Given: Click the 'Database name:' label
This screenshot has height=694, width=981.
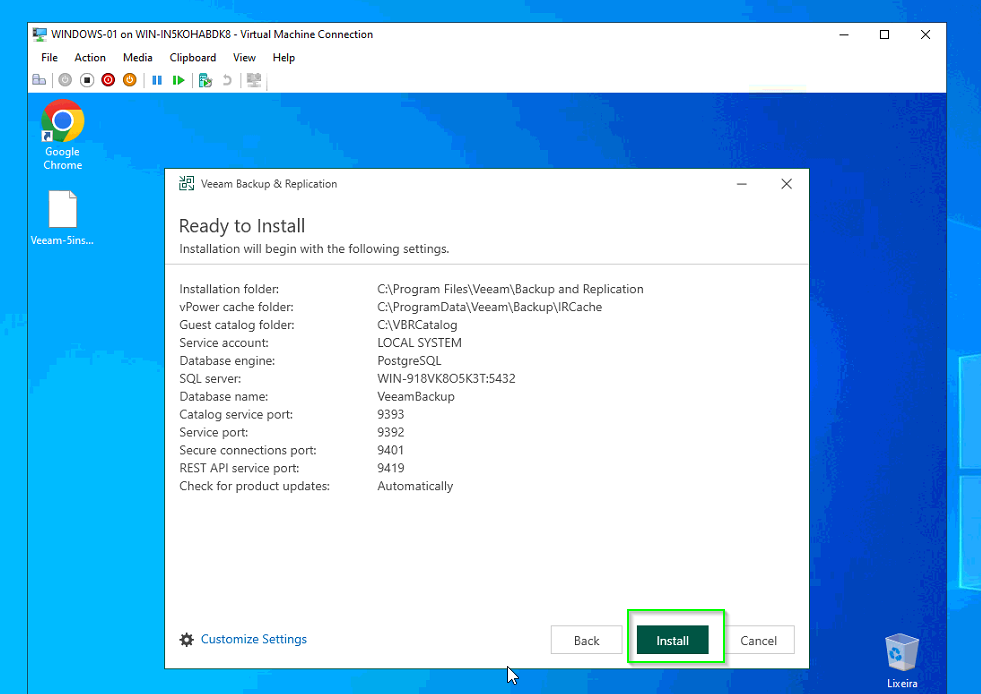Looking at the screenshot, I should (x=223, y=397).
